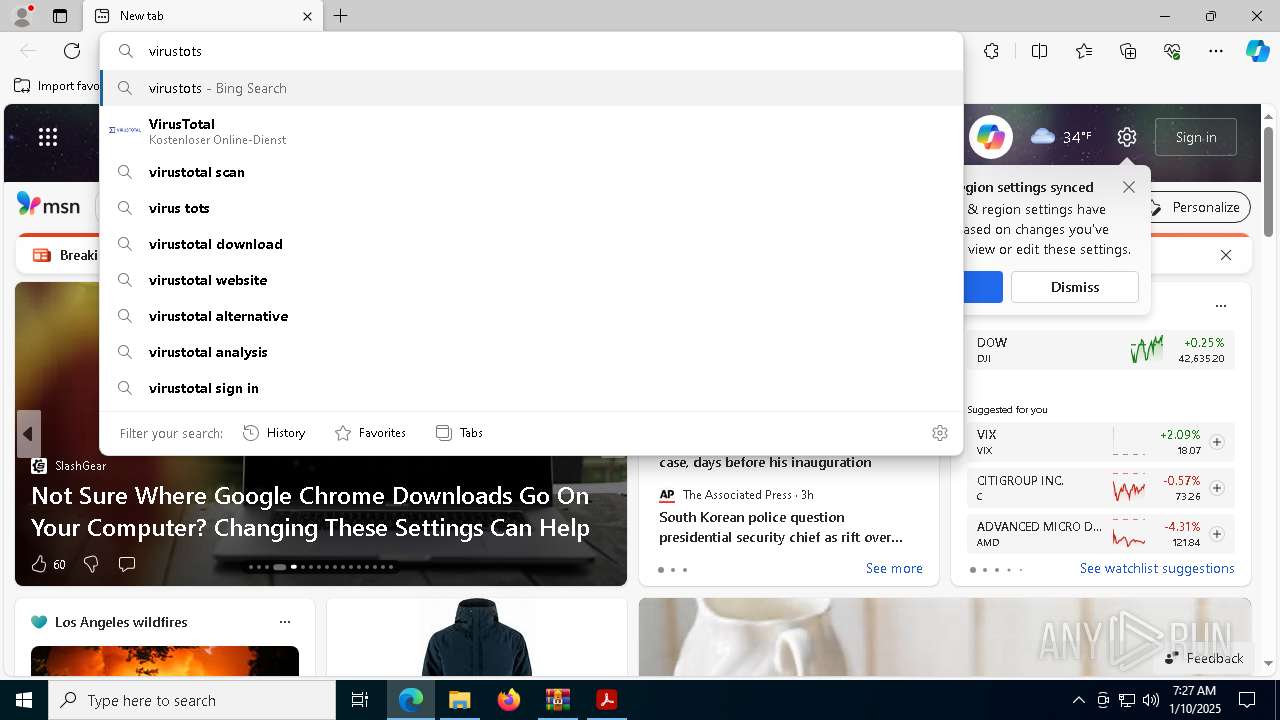
Task: Close the region settings synced popup
Action: coord(1129,187)
